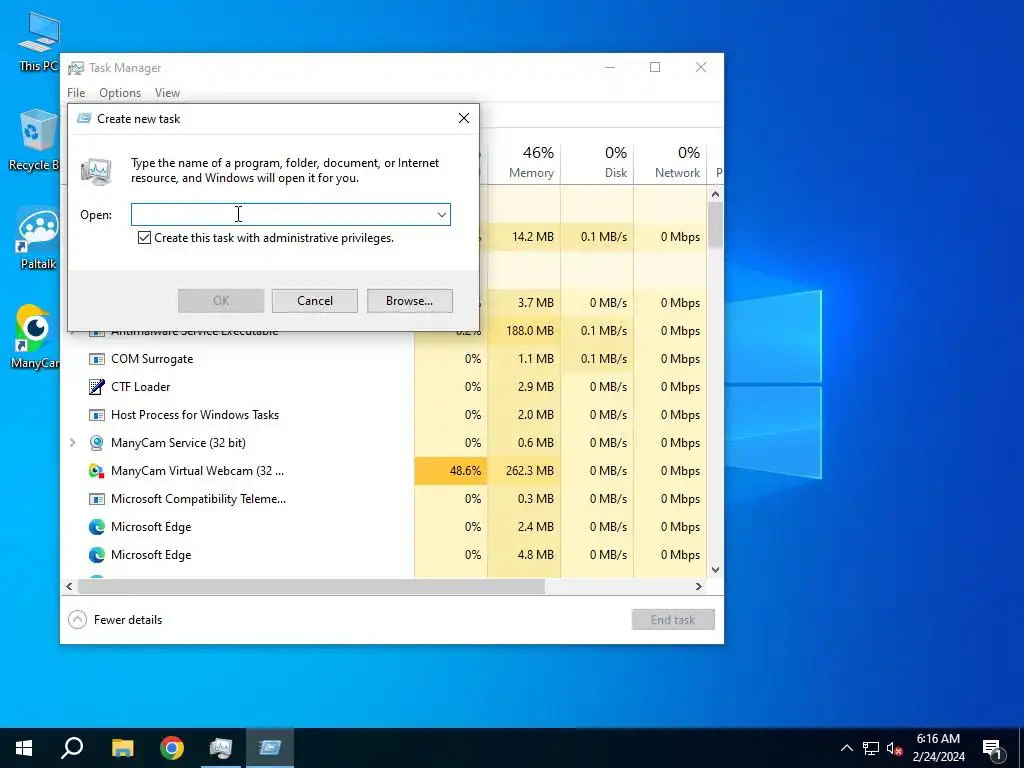Open File Explorer from the taskbar
The image size is (1024, 768).
[122, 748]
